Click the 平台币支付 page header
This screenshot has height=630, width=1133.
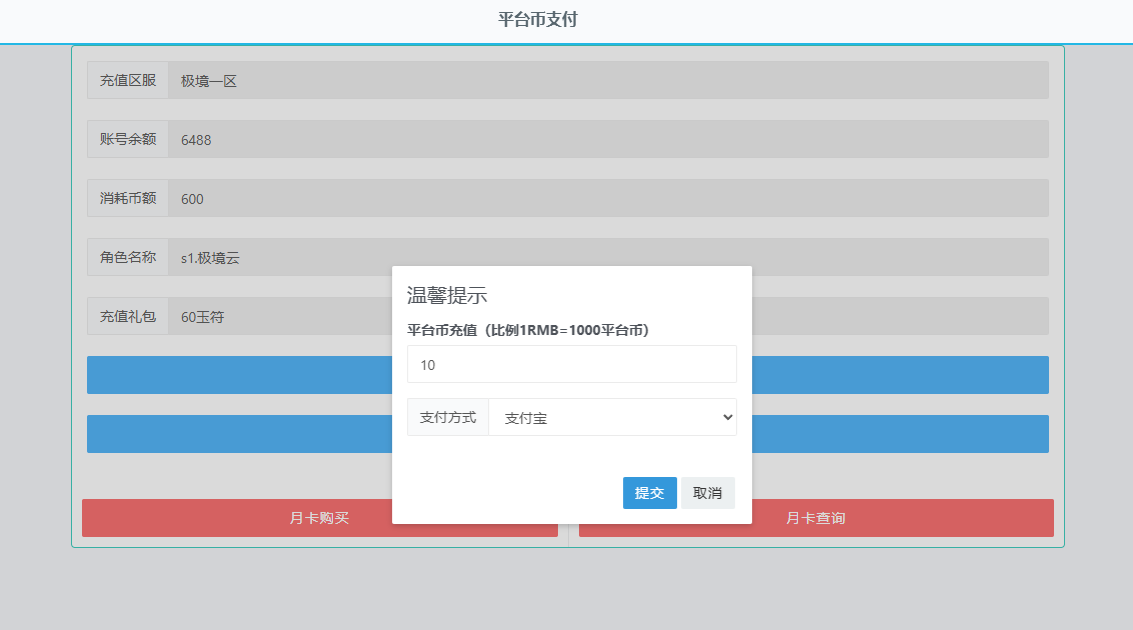click(x=538, y=20)
